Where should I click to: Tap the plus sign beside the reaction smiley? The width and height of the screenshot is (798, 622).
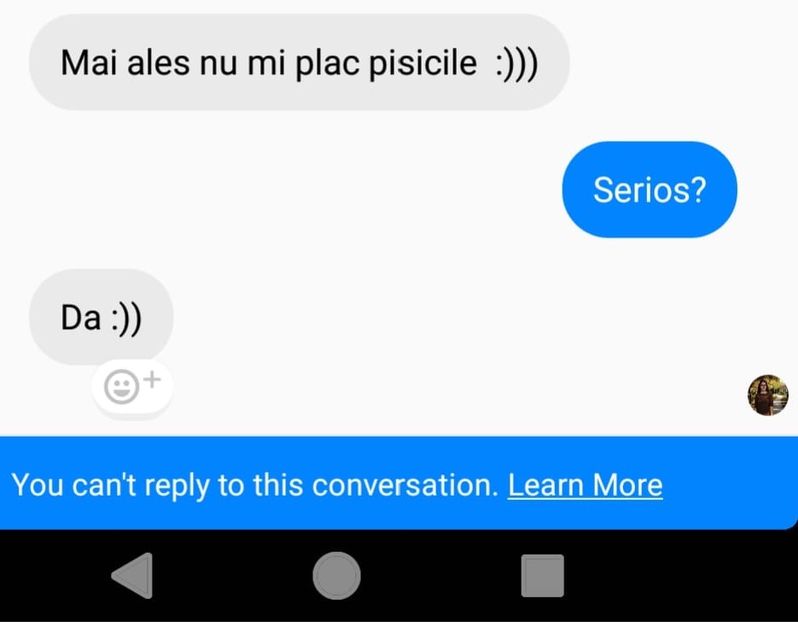tap(152, 379)
